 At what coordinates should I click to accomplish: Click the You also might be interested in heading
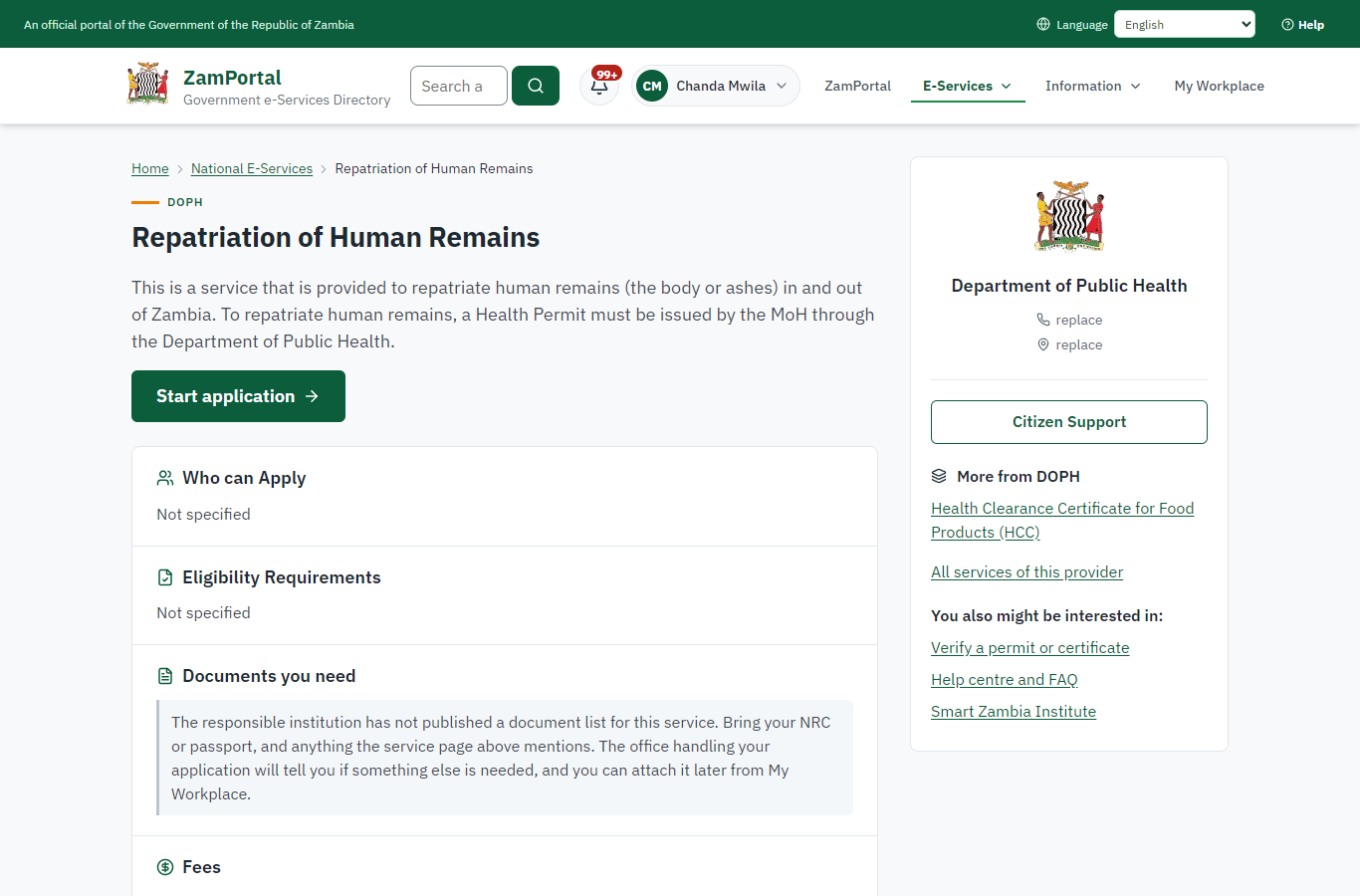(x=1046, y=615)
